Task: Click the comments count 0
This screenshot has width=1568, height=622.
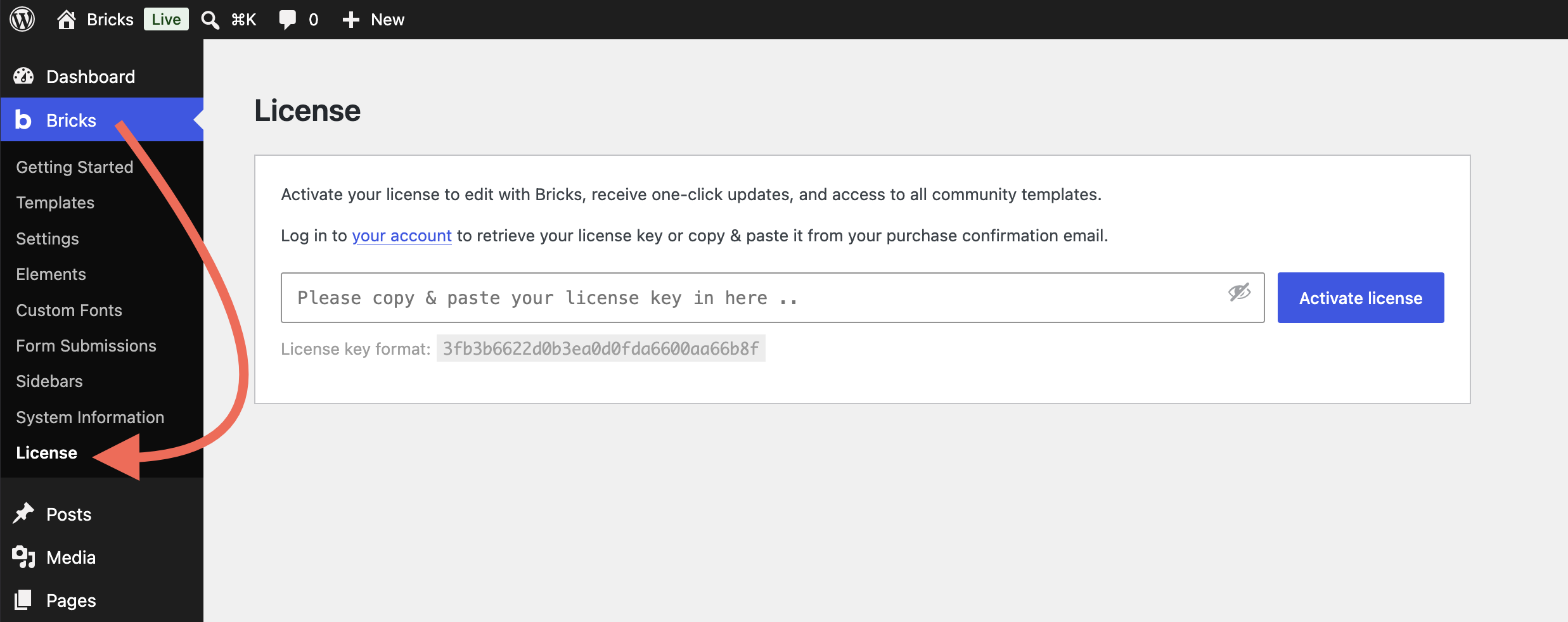Action: [x=313, y=20]
